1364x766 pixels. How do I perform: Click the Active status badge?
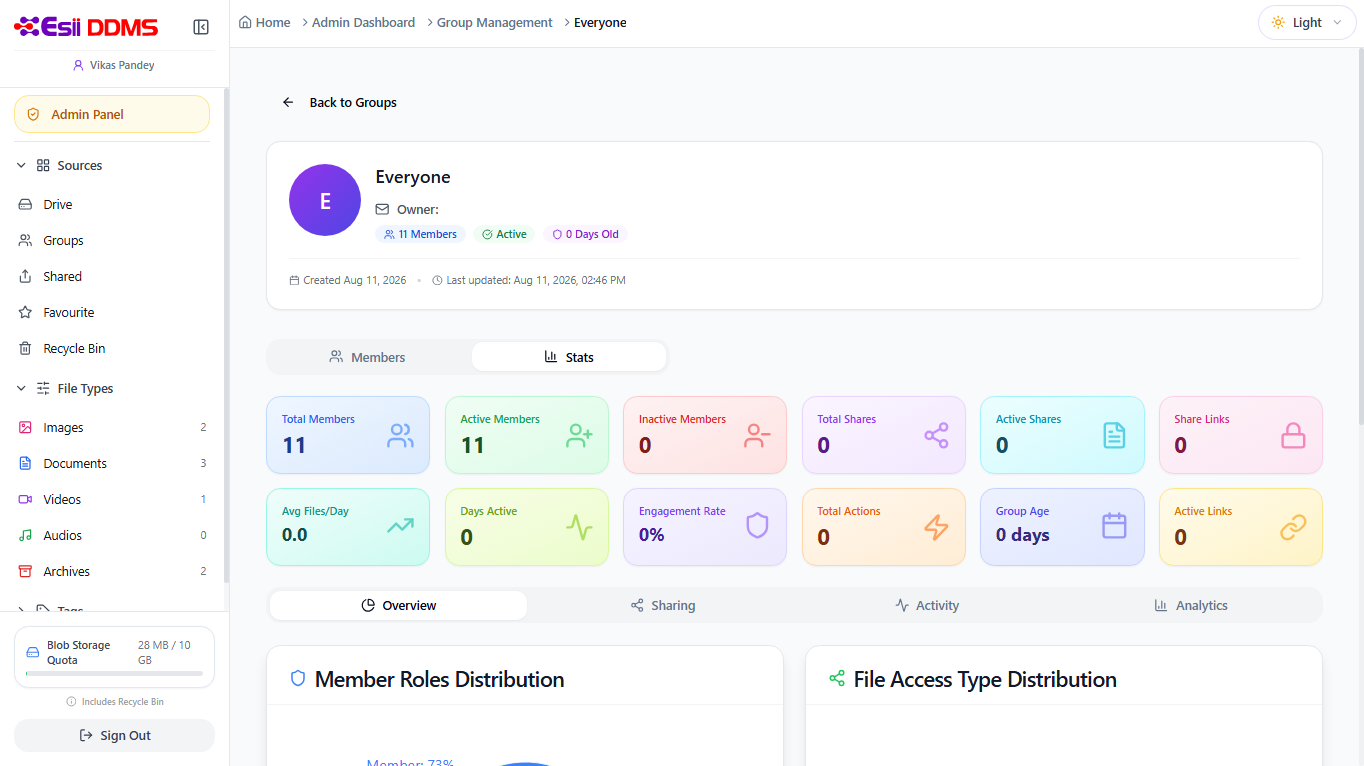(504, 234)
